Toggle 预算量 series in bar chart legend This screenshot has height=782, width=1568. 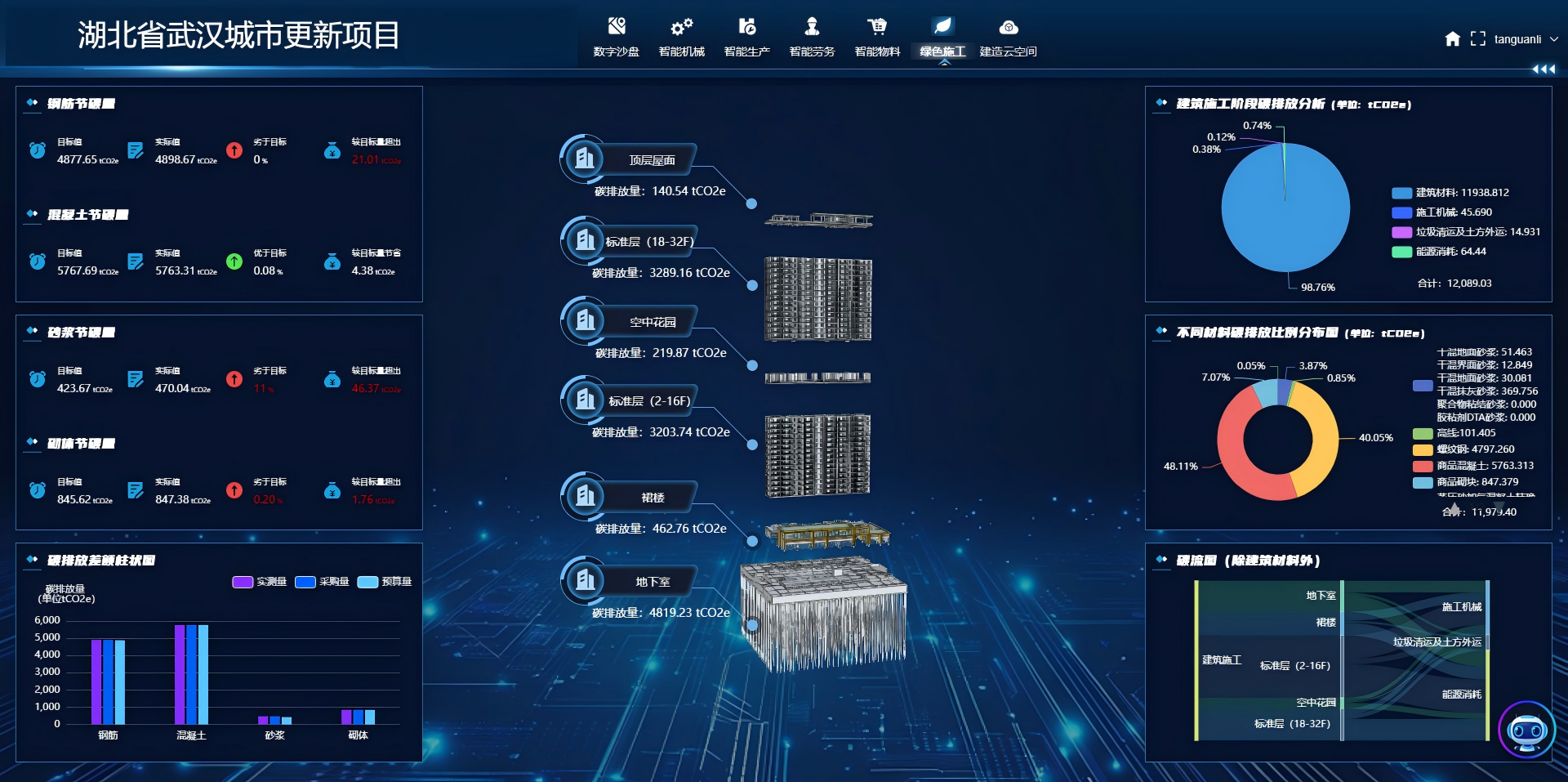coord(367,582)
